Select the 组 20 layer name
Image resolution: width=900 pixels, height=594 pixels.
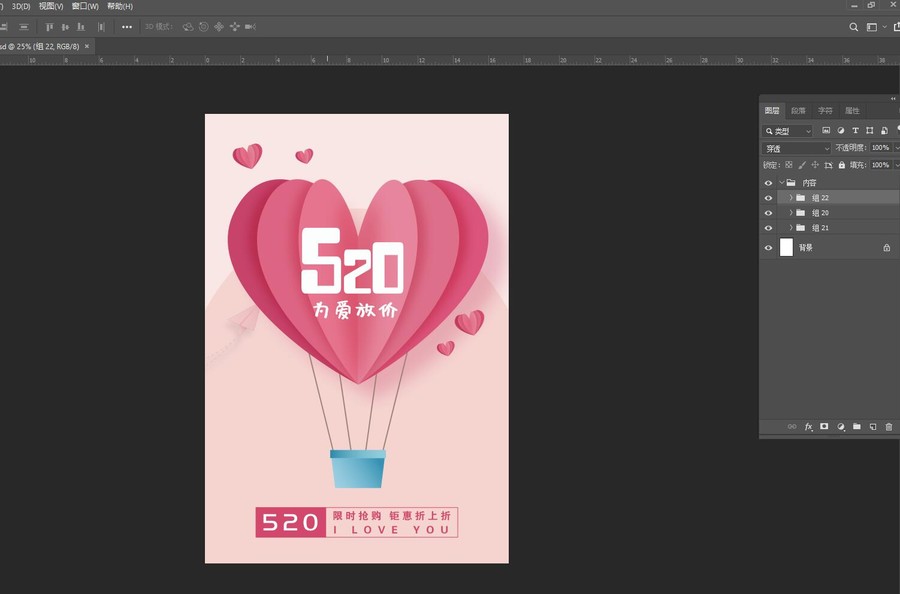(820, 213)
